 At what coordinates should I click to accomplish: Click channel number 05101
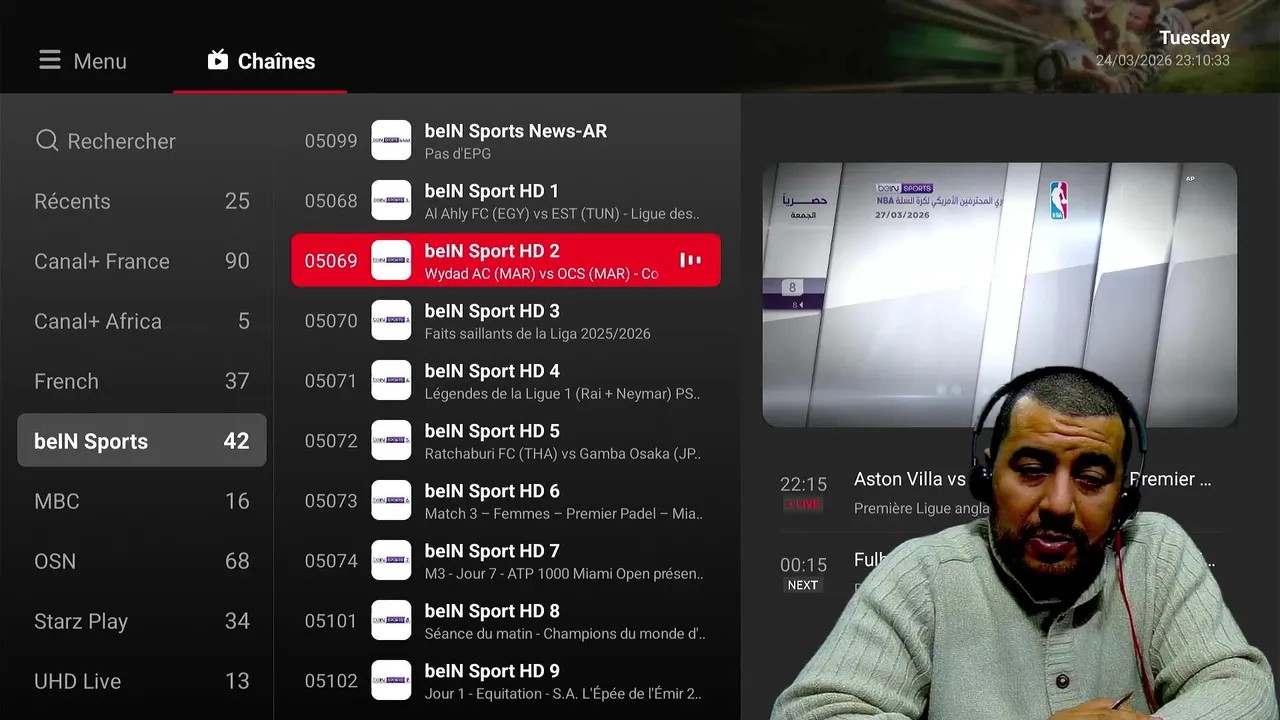pos(331,621)
